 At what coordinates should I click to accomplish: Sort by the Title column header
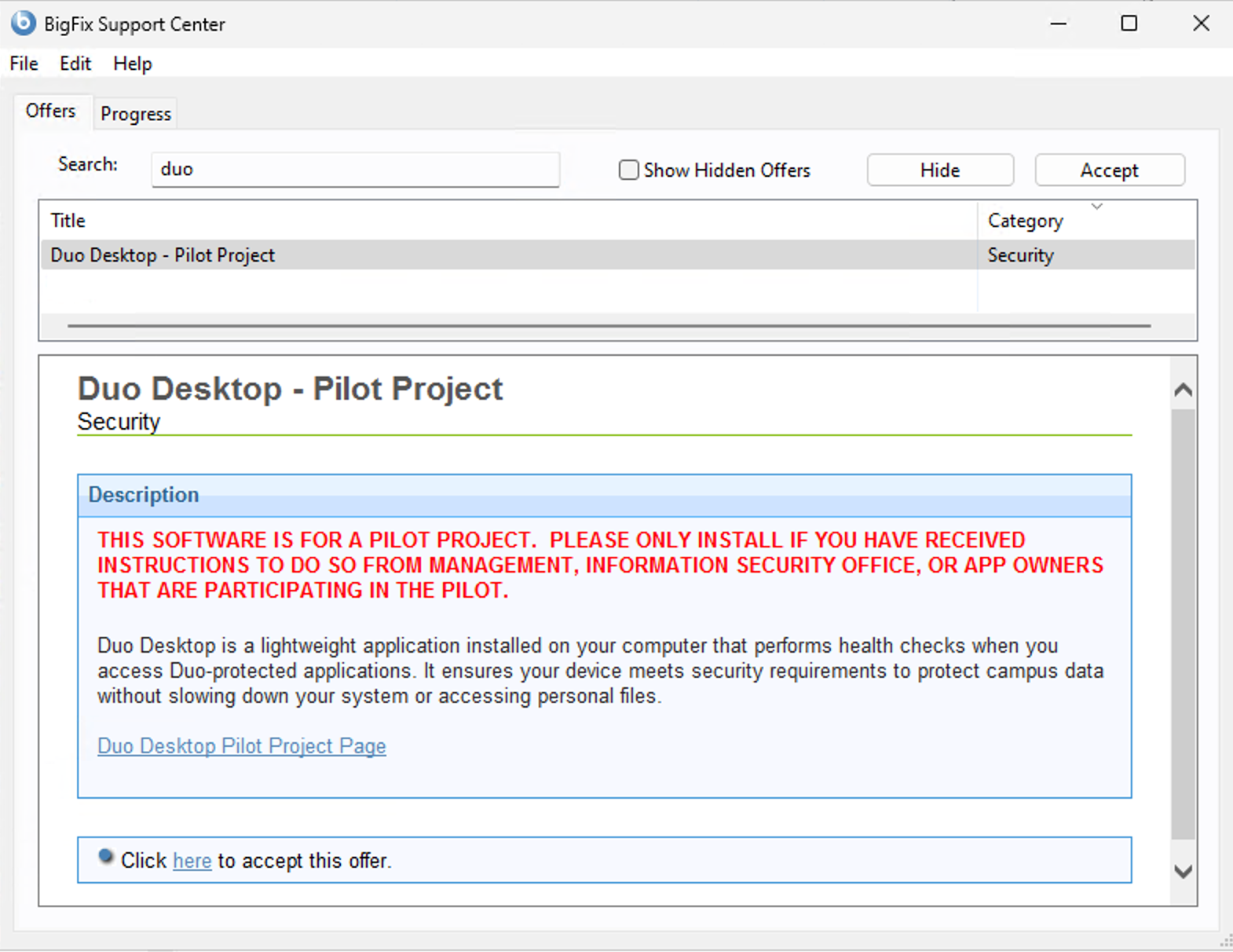508,221
